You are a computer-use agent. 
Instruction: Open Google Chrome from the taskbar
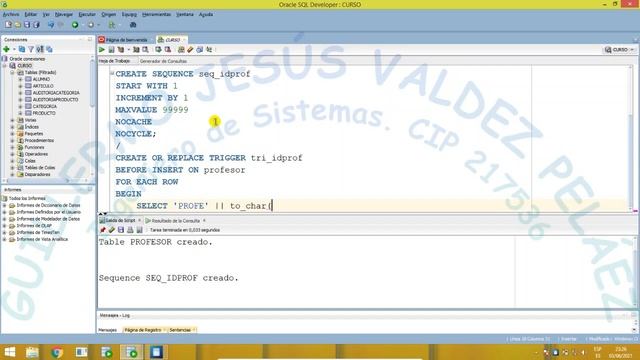coord(57,352)
